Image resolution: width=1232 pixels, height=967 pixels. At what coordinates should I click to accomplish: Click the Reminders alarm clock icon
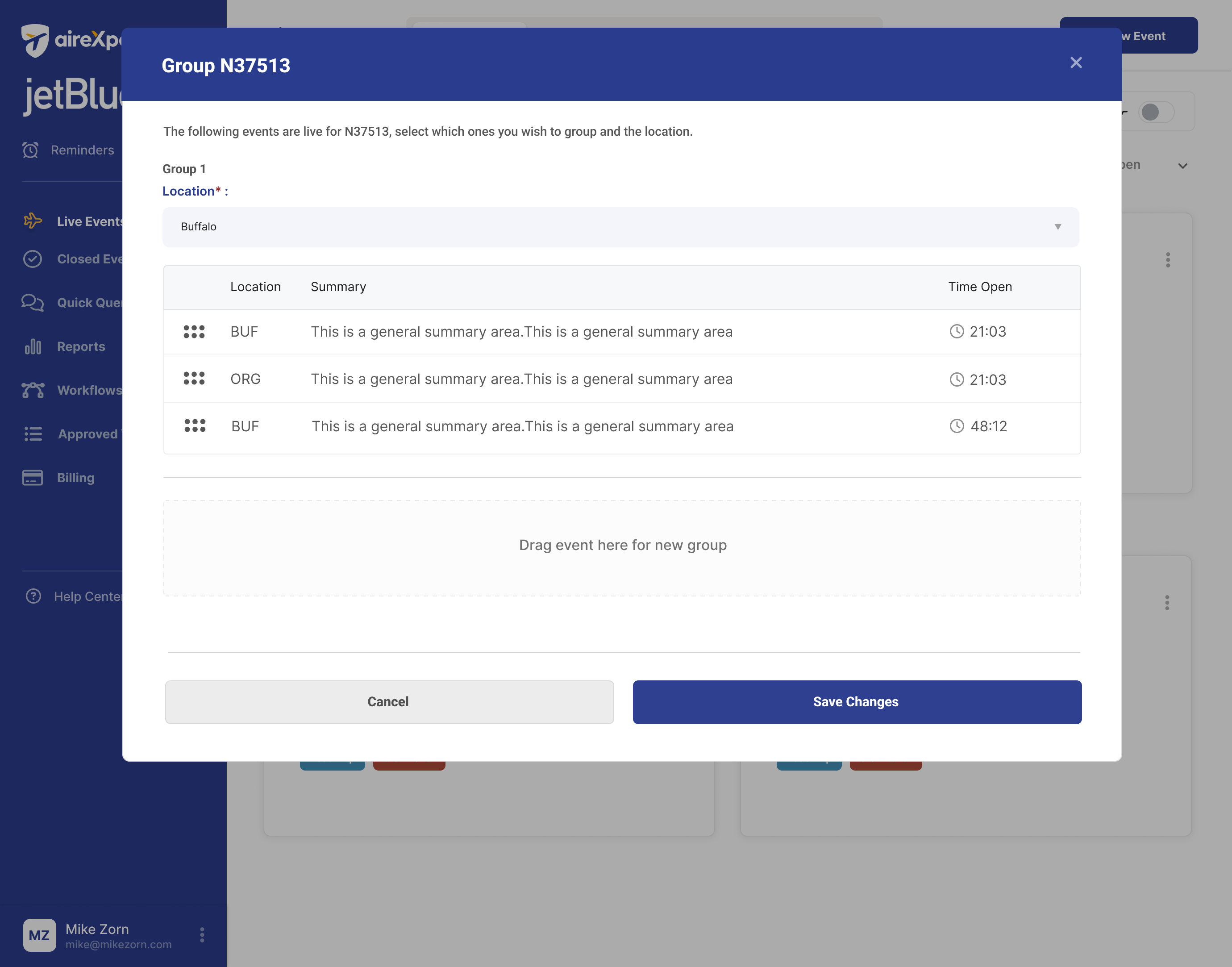click(x=30, y=150)
